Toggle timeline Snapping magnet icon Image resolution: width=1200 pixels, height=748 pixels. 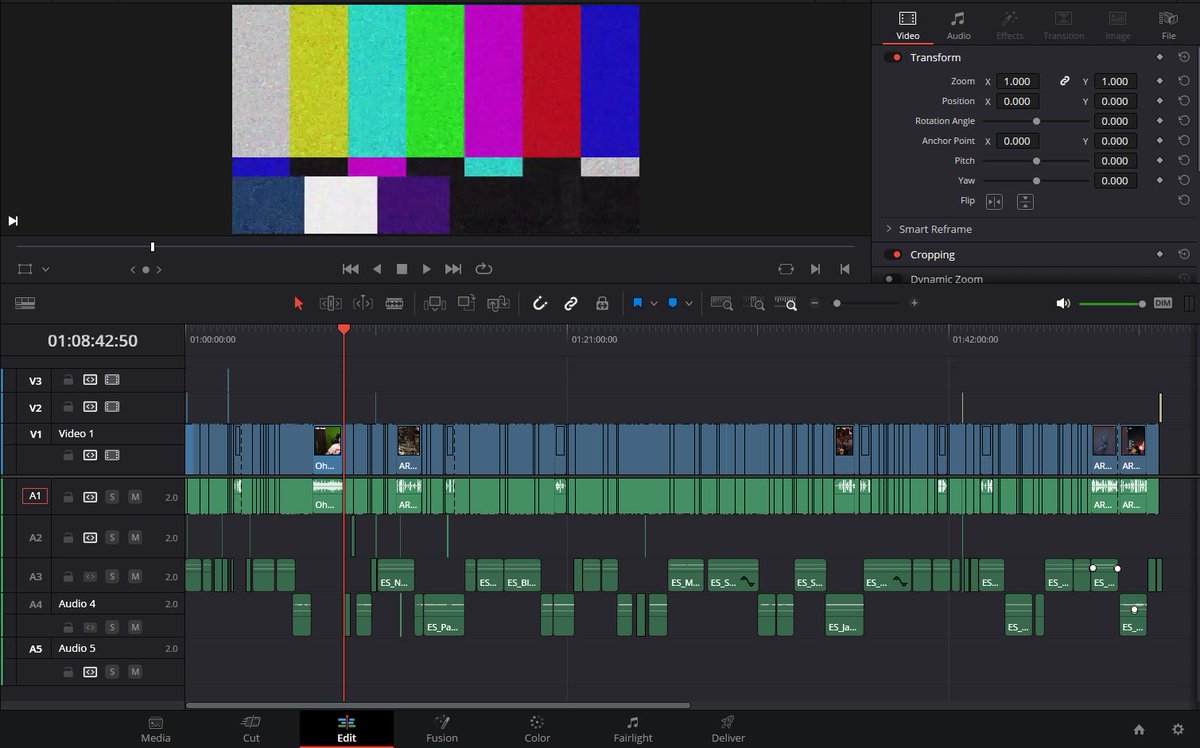click(540, 303)
